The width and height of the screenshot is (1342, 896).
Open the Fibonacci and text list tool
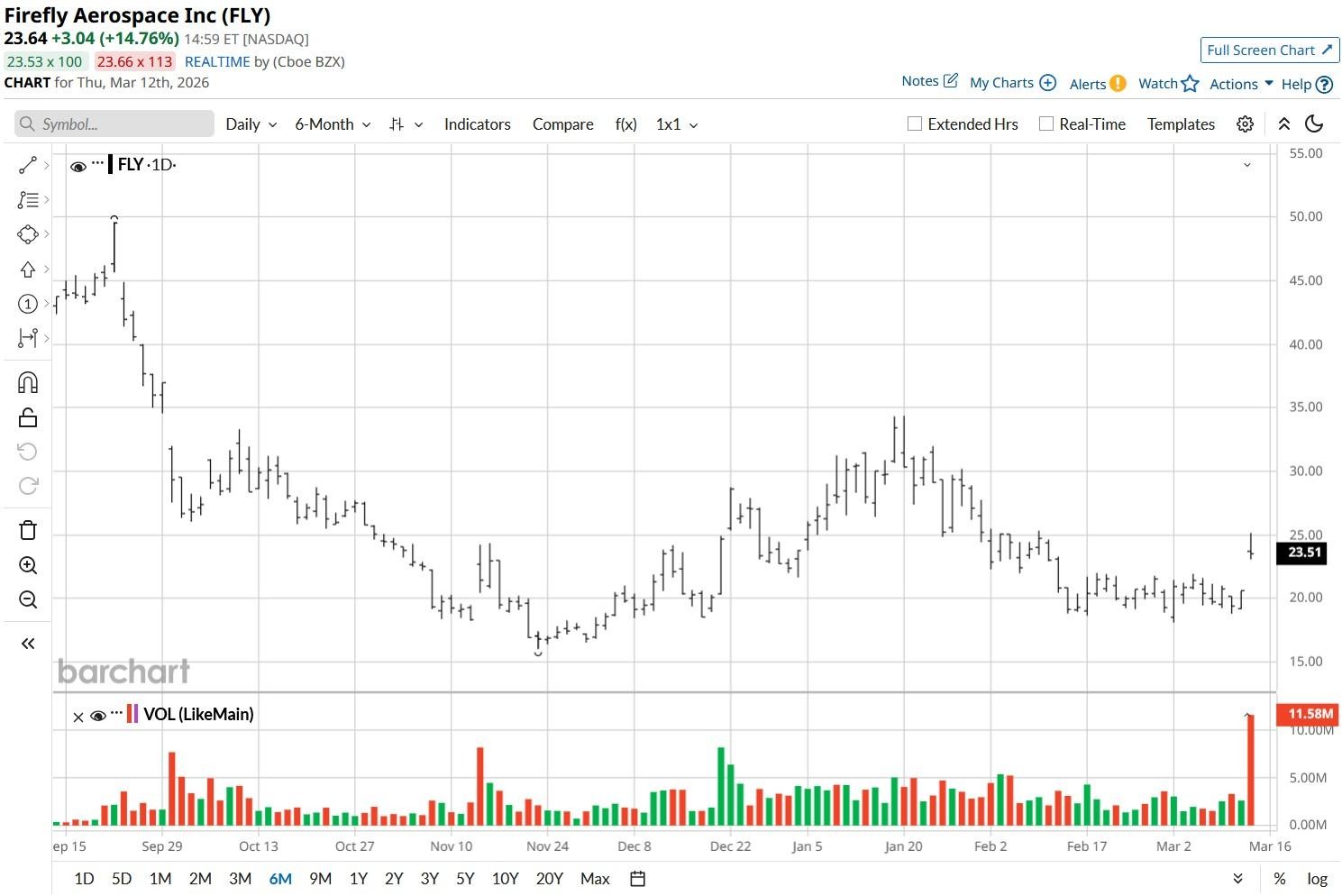click(28, 200)
